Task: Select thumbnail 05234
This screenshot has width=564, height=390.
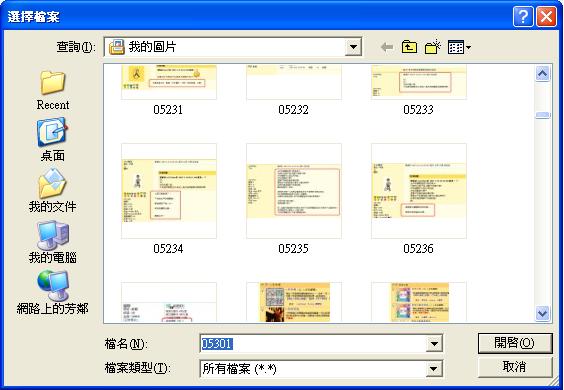Action: [169, 191]
